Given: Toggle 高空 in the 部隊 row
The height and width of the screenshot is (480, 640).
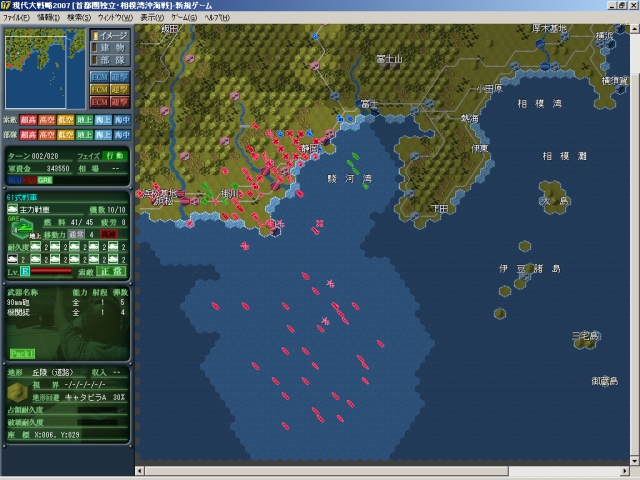Looking at the screenshot, I should point(47,135).
